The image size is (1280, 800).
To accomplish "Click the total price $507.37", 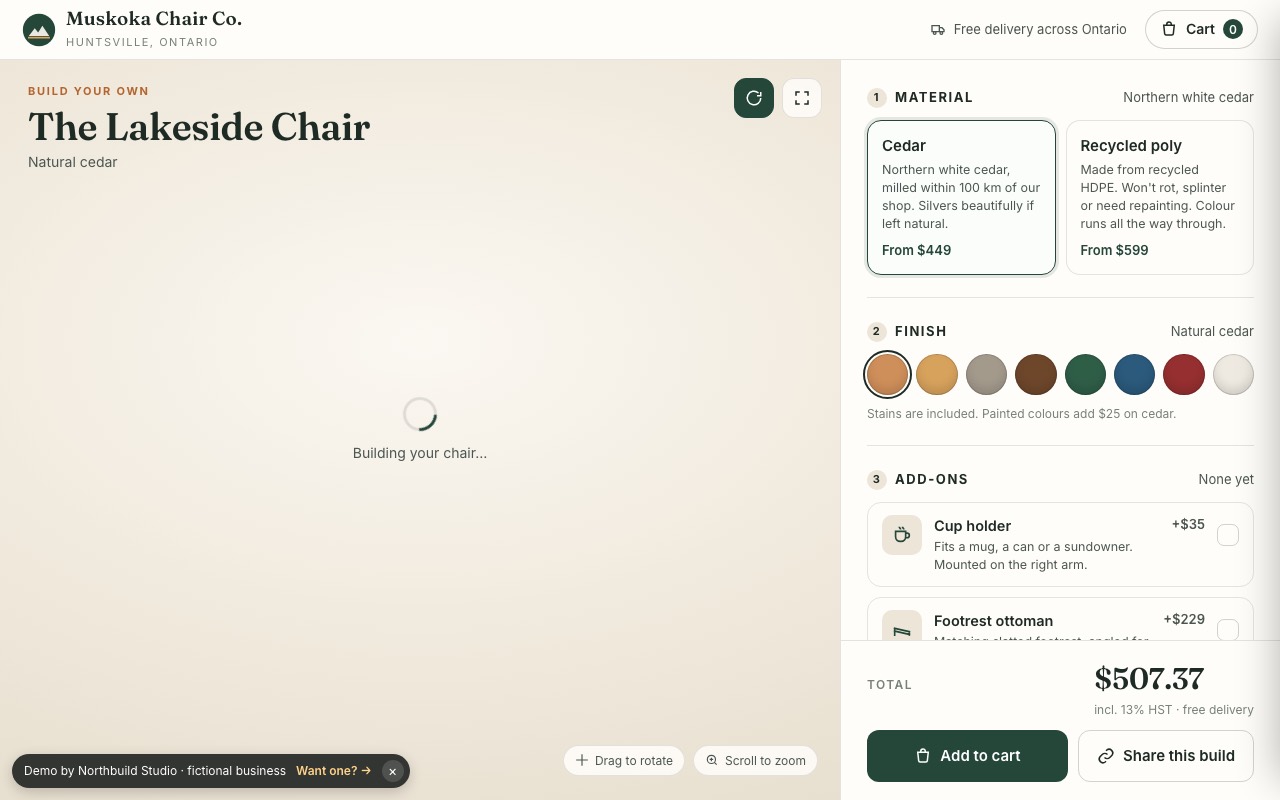I will tap(1149, 679).
